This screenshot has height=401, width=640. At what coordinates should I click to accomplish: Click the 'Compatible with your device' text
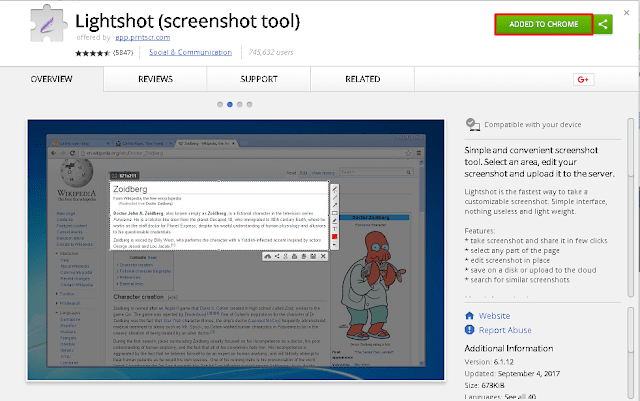click(x=533, y=125)
